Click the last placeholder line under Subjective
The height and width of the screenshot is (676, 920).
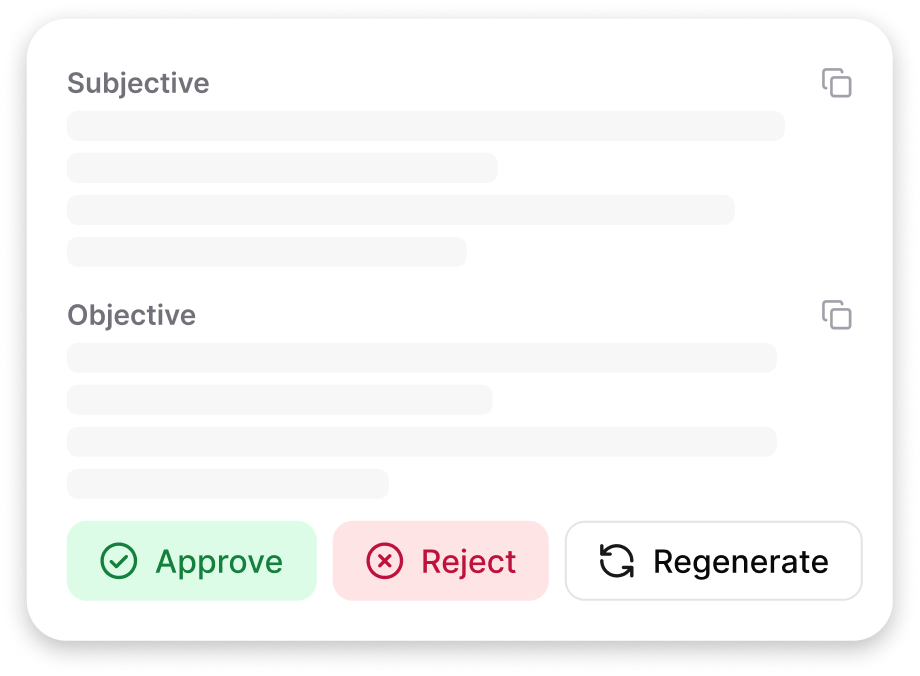(x=267, y=252)
